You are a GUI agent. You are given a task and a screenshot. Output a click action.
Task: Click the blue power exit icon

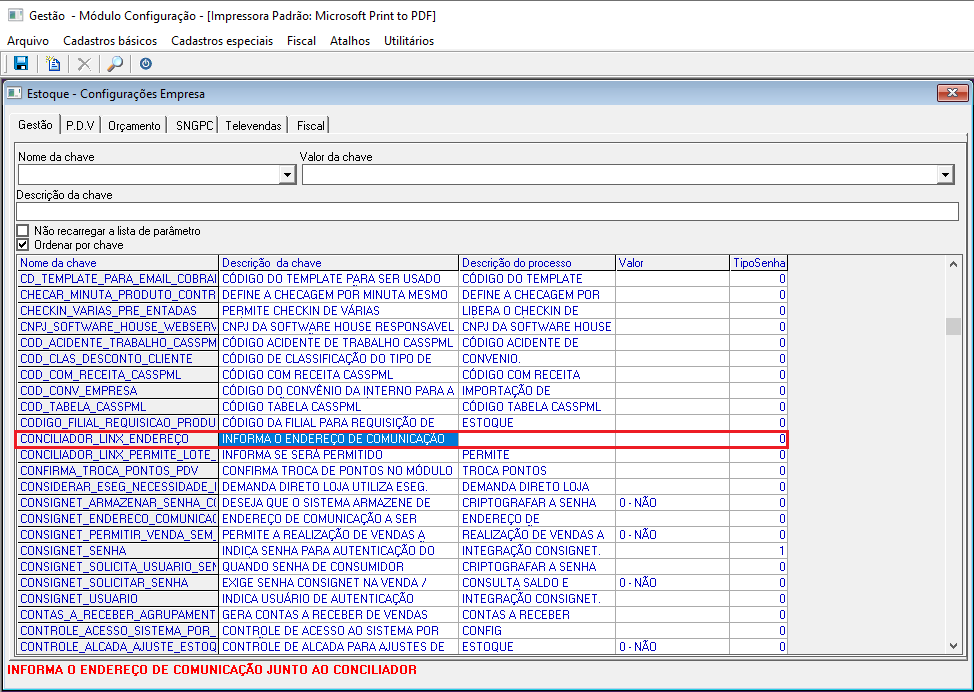click(146, 64)
